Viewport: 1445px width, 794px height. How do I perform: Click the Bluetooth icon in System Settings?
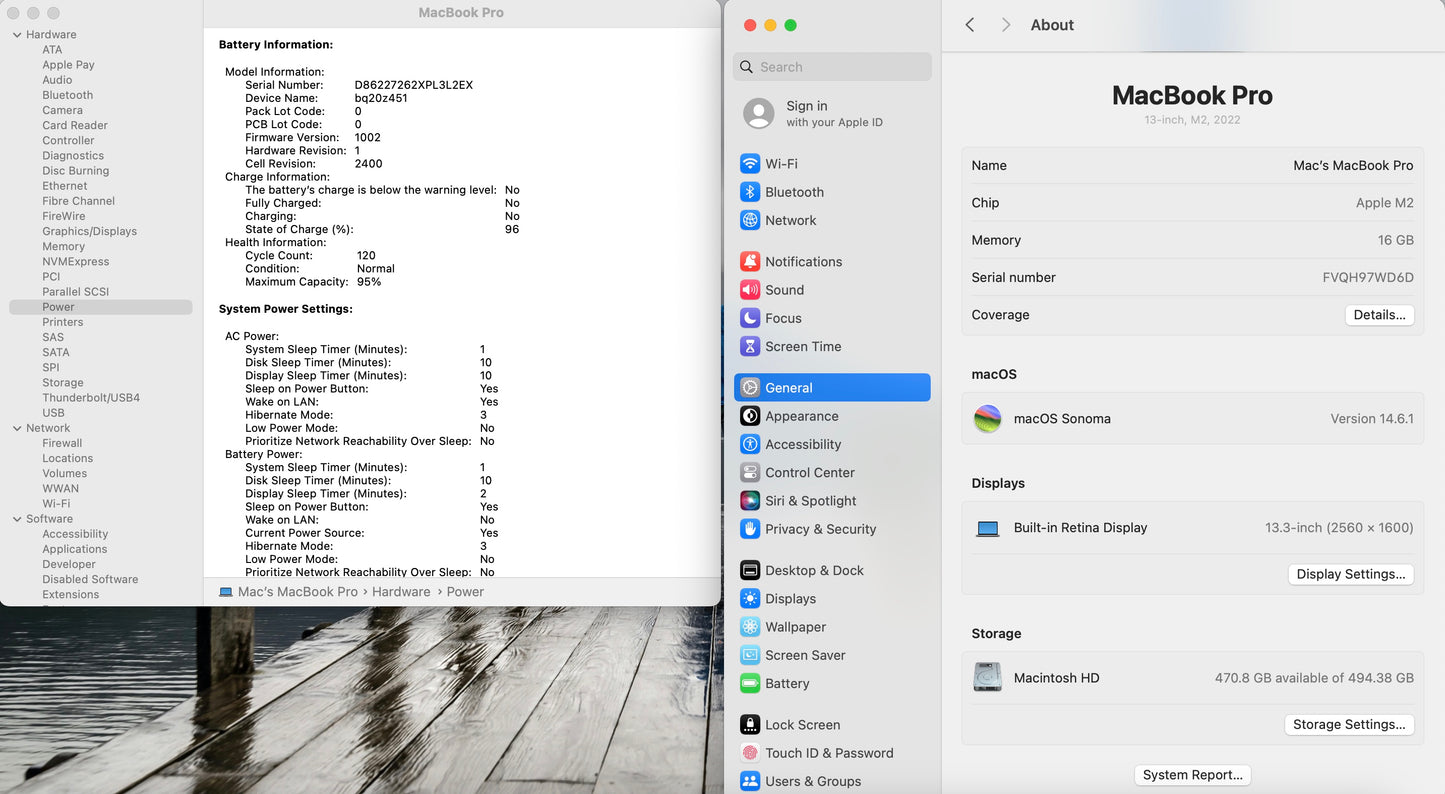(750, 192)
